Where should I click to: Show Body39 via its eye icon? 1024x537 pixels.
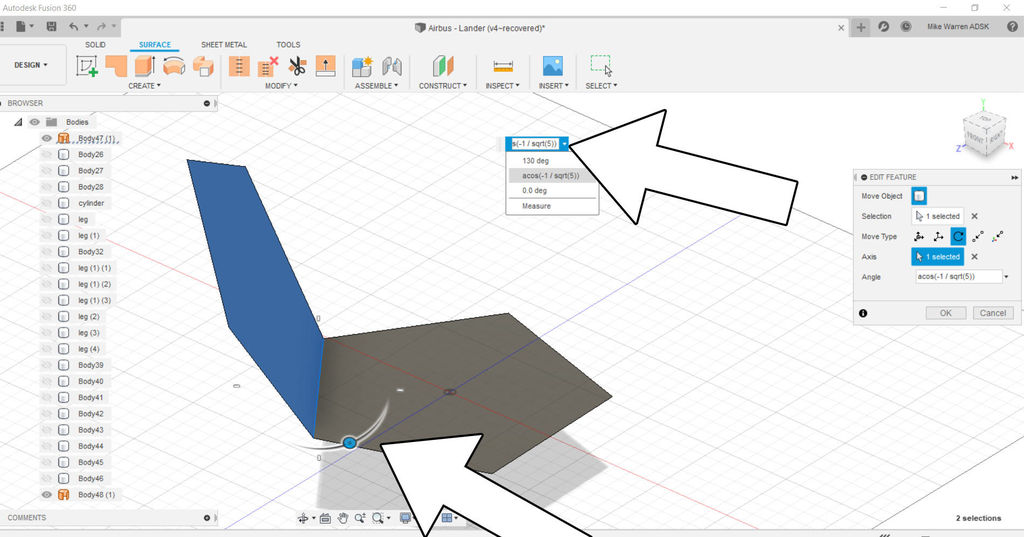coord(46,365)
